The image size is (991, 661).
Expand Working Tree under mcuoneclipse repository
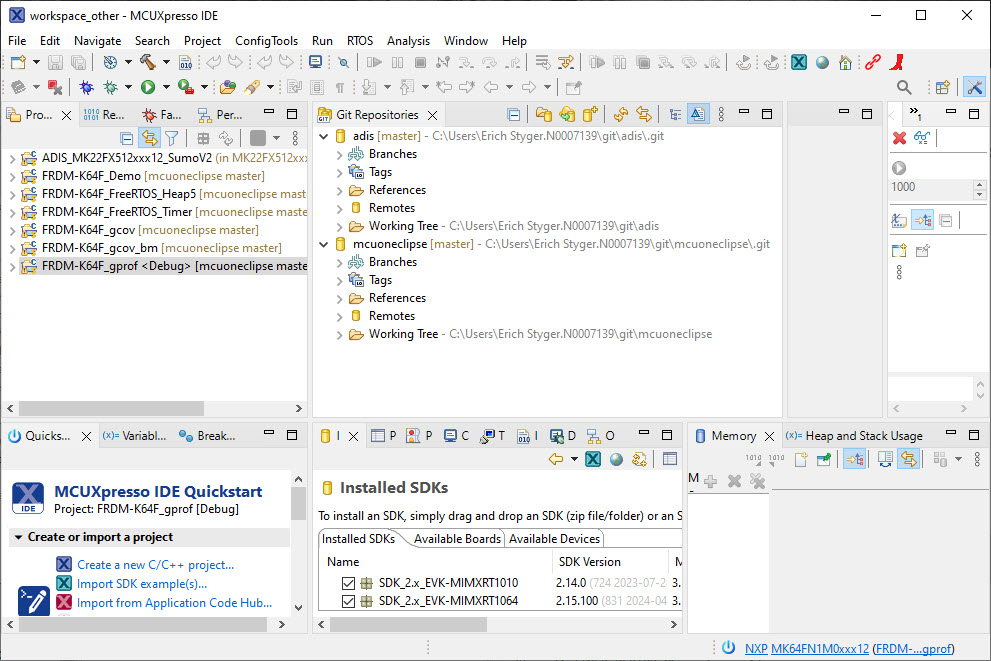pyautogui.click(x=340, y=334)
